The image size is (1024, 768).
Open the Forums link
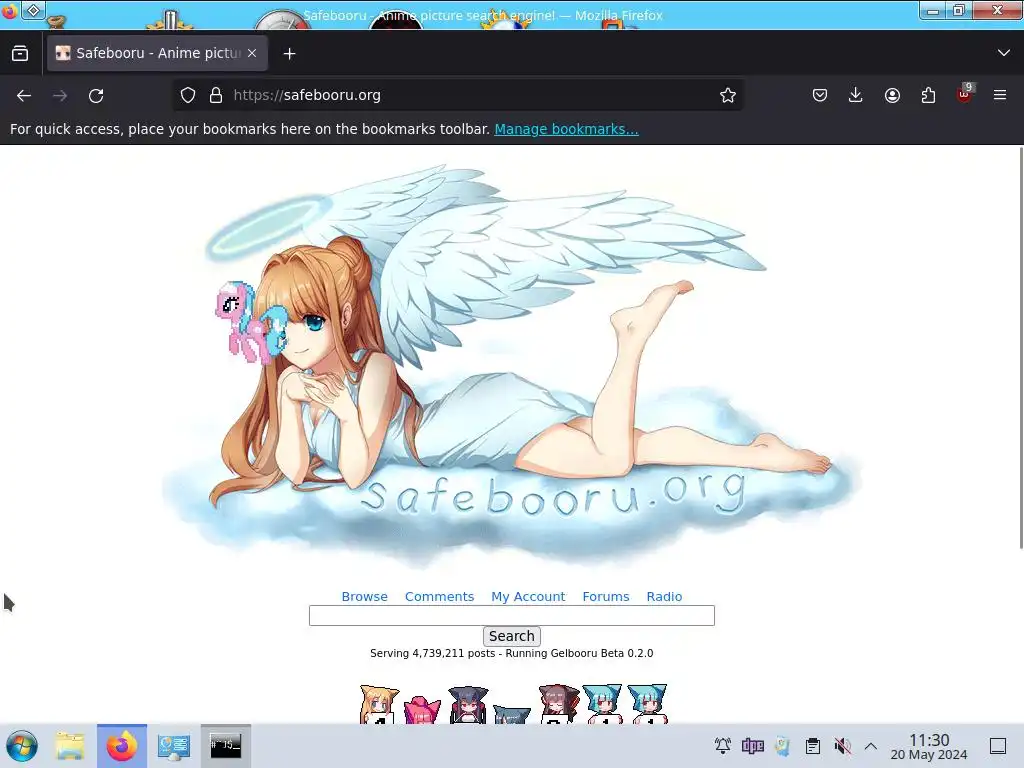pos(606,596)
